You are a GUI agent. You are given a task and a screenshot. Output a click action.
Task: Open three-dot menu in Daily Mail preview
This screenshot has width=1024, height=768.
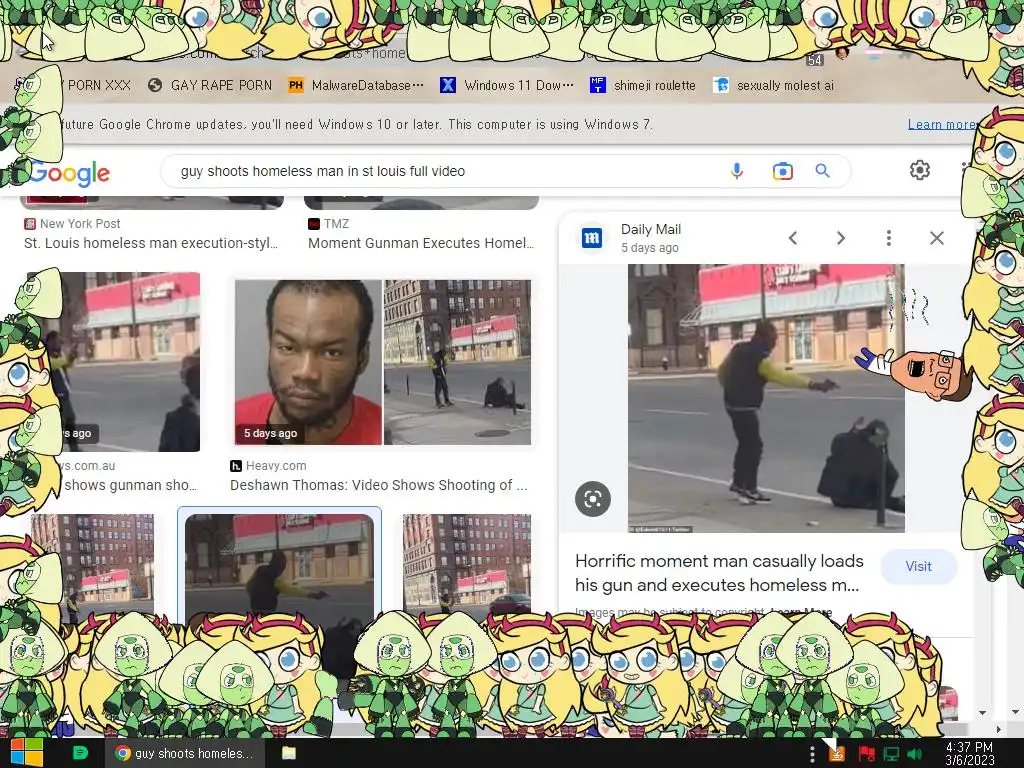click(x=889, y=238)
